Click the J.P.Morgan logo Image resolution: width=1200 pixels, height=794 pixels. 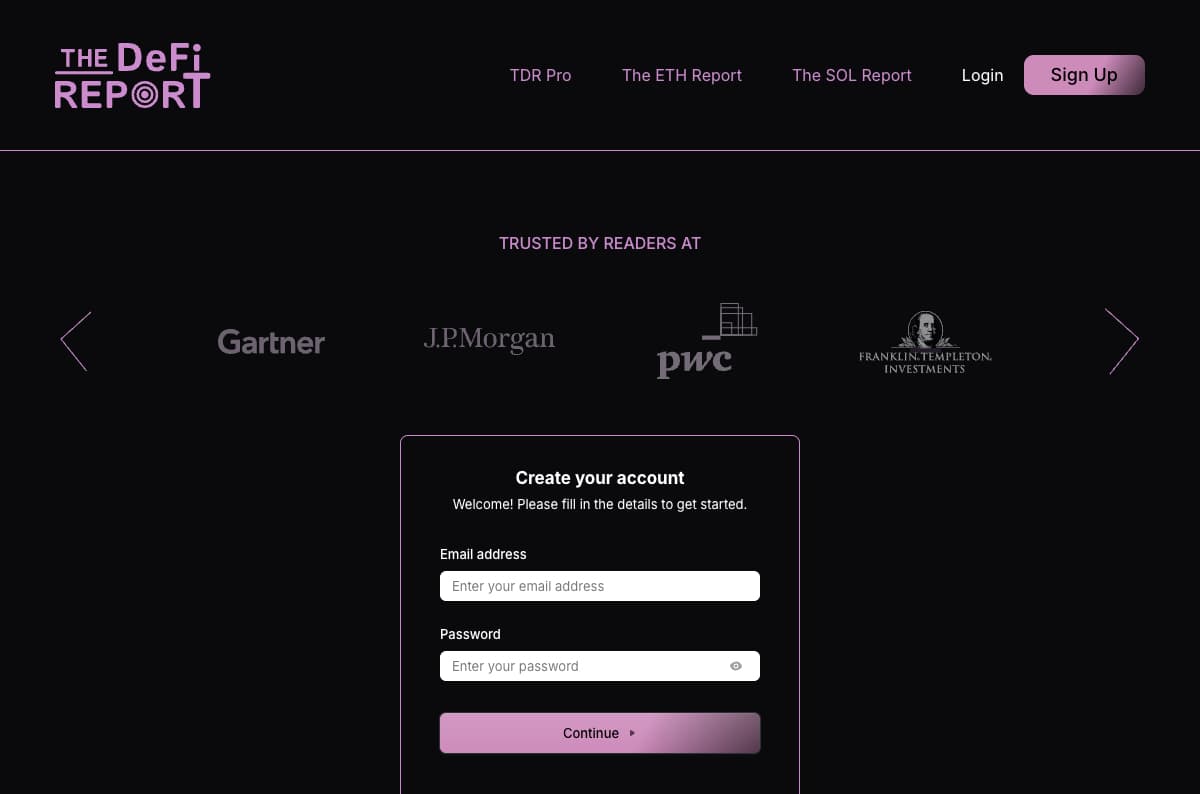[x=489, y=340]
